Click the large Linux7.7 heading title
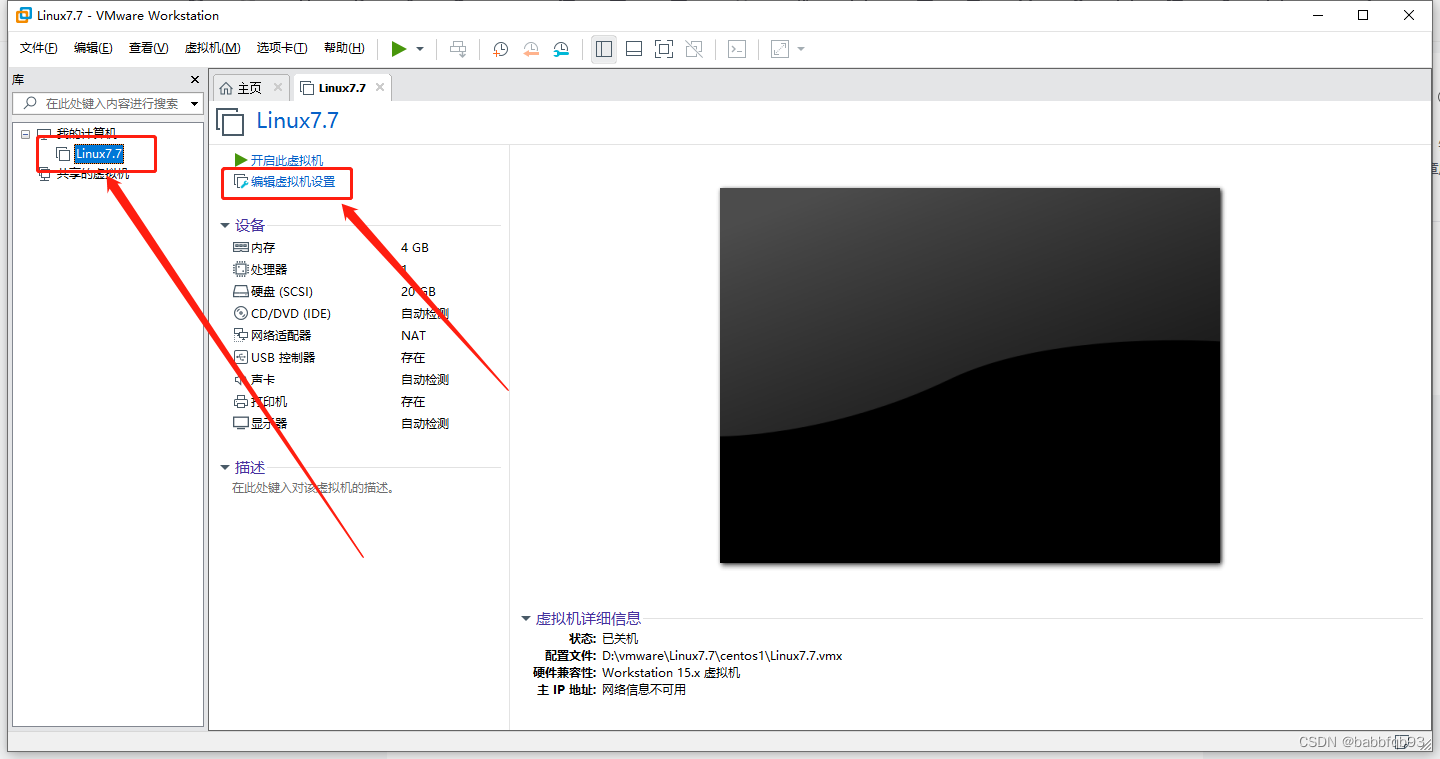The width and height of the screenshot is (1440, 759). click(x=298, y=121)
